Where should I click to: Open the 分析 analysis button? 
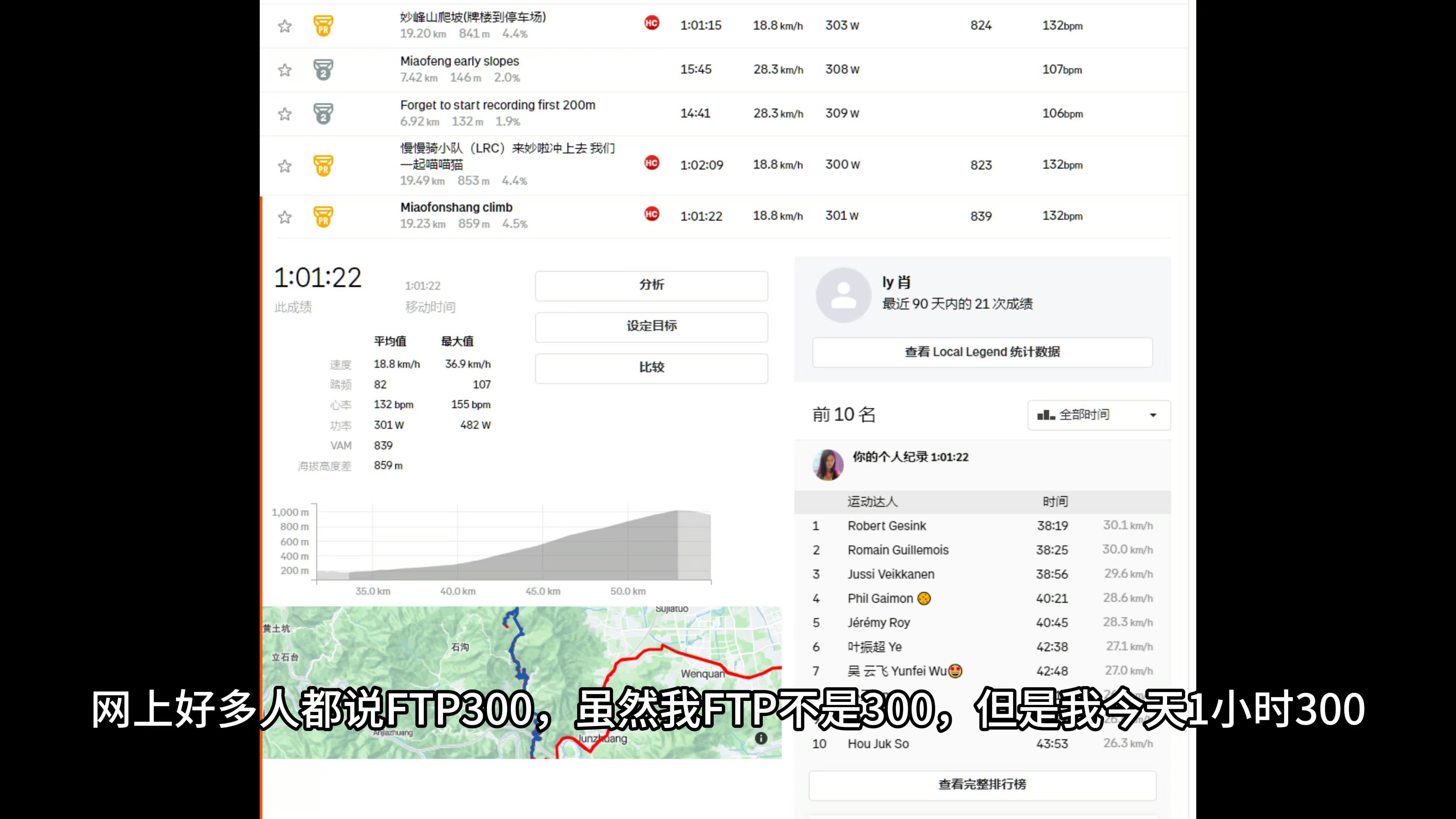point(652,286)
